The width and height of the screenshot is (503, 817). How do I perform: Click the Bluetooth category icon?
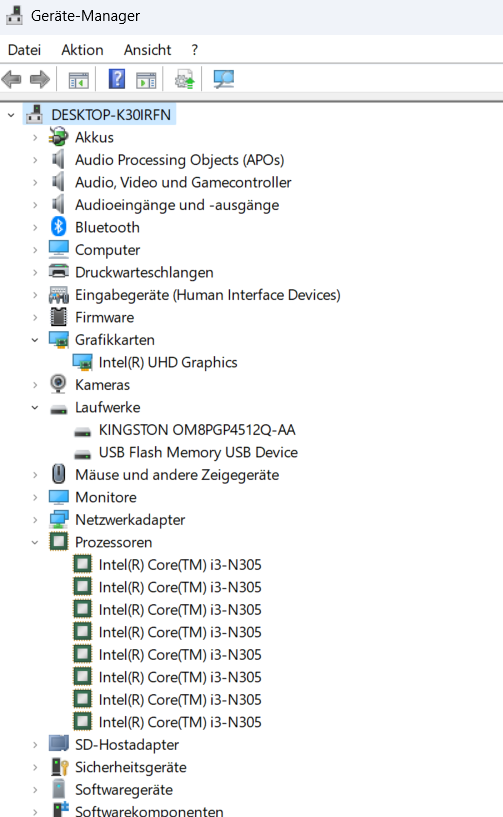tap(58, 227)
